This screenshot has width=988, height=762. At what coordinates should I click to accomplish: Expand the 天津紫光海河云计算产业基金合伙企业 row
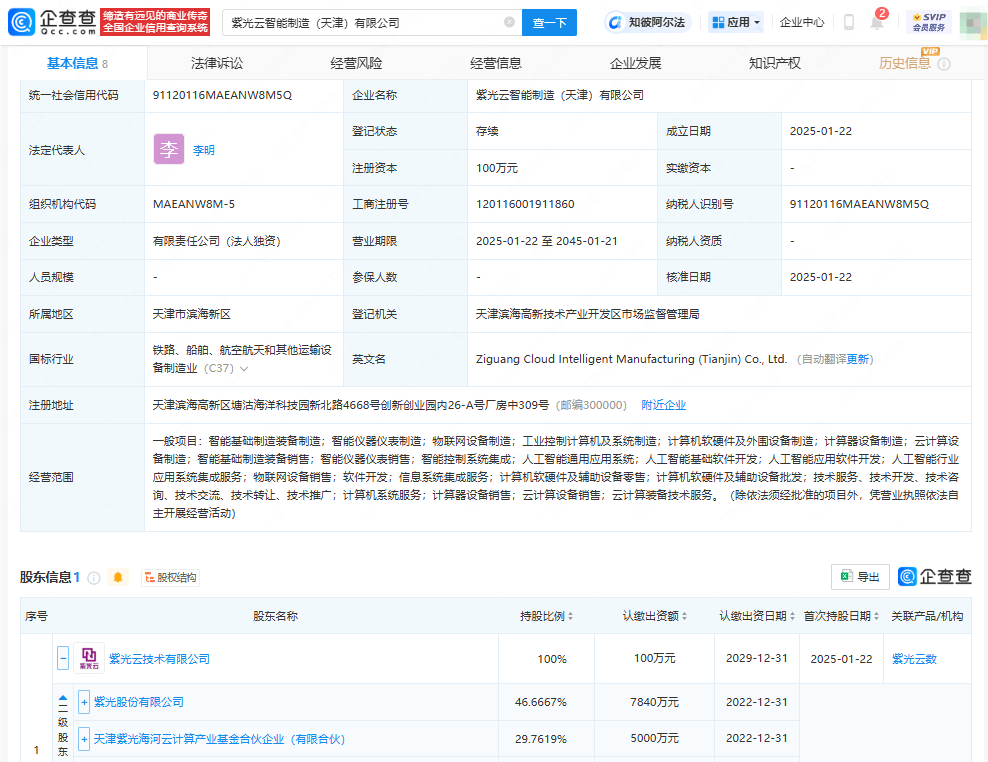coord(84,739)
